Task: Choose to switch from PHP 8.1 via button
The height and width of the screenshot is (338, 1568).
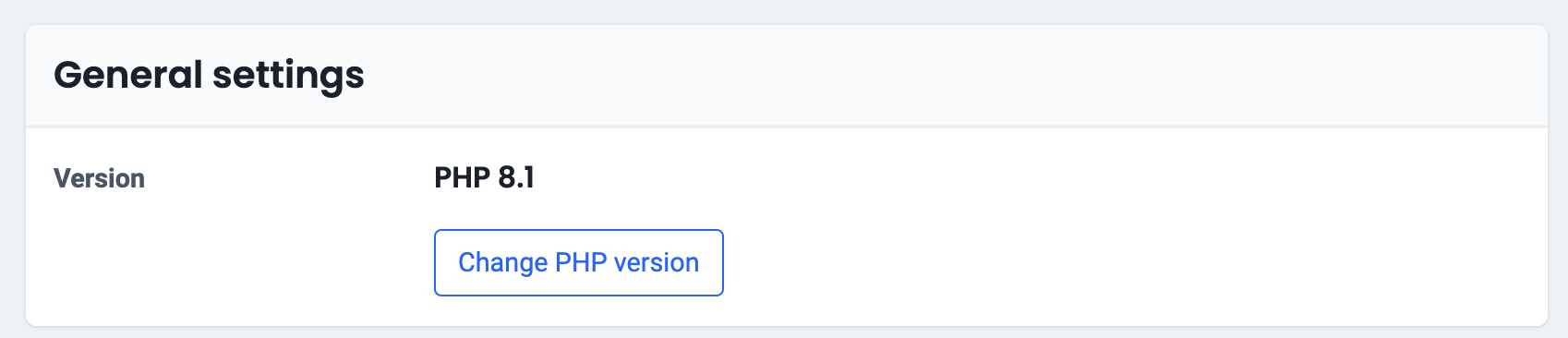Action: point(579,263)
